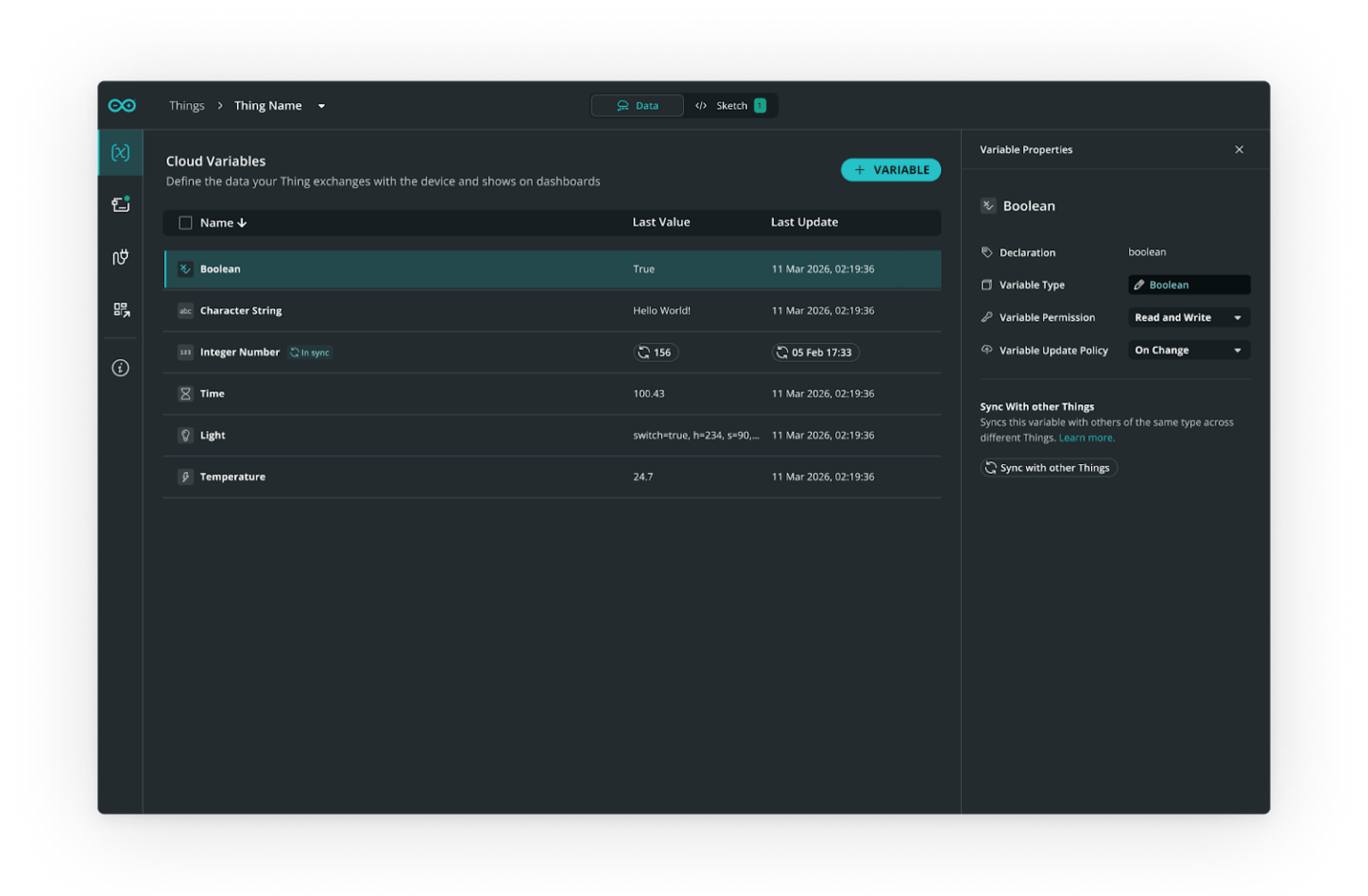Click the In sync badge

(310, 353)
